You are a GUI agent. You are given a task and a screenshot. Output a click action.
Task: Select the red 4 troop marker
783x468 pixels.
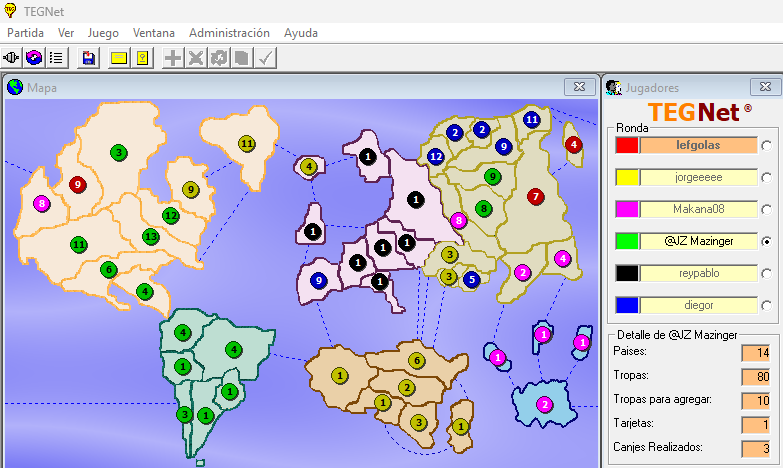(574, 145)
